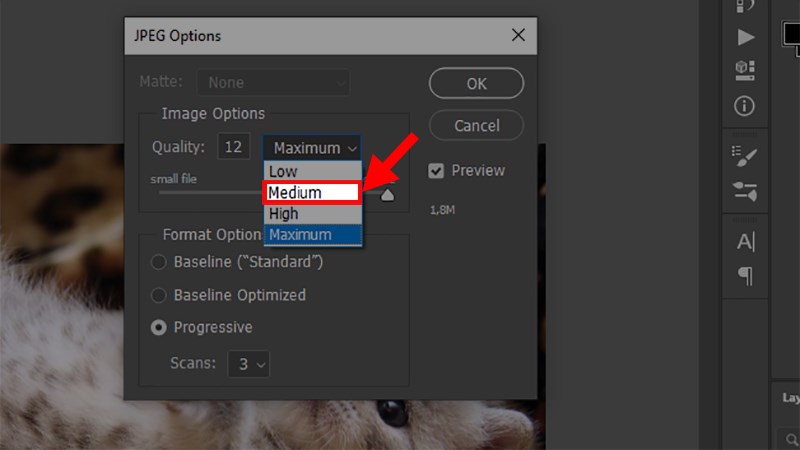Open the Paragraph panel icon
Image resolution: width=800 pixels, height=450 pixels.
pyautogui.click(x=745, y=276)
